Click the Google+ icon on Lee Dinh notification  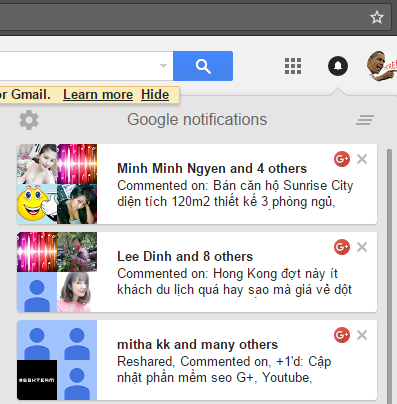(342, 247)
